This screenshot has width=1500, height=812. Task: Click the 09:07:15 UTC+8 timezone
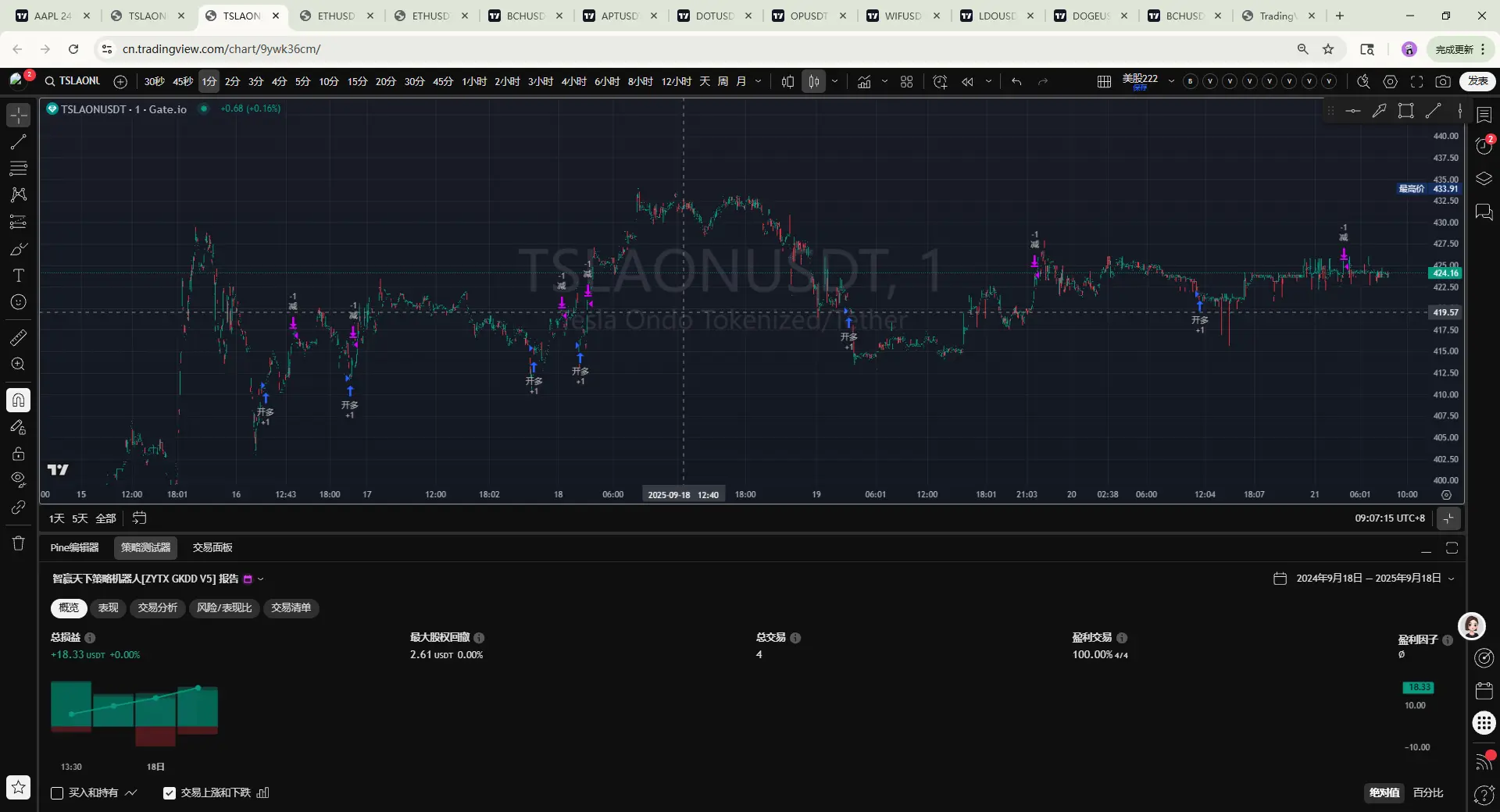pos(1390,518)
